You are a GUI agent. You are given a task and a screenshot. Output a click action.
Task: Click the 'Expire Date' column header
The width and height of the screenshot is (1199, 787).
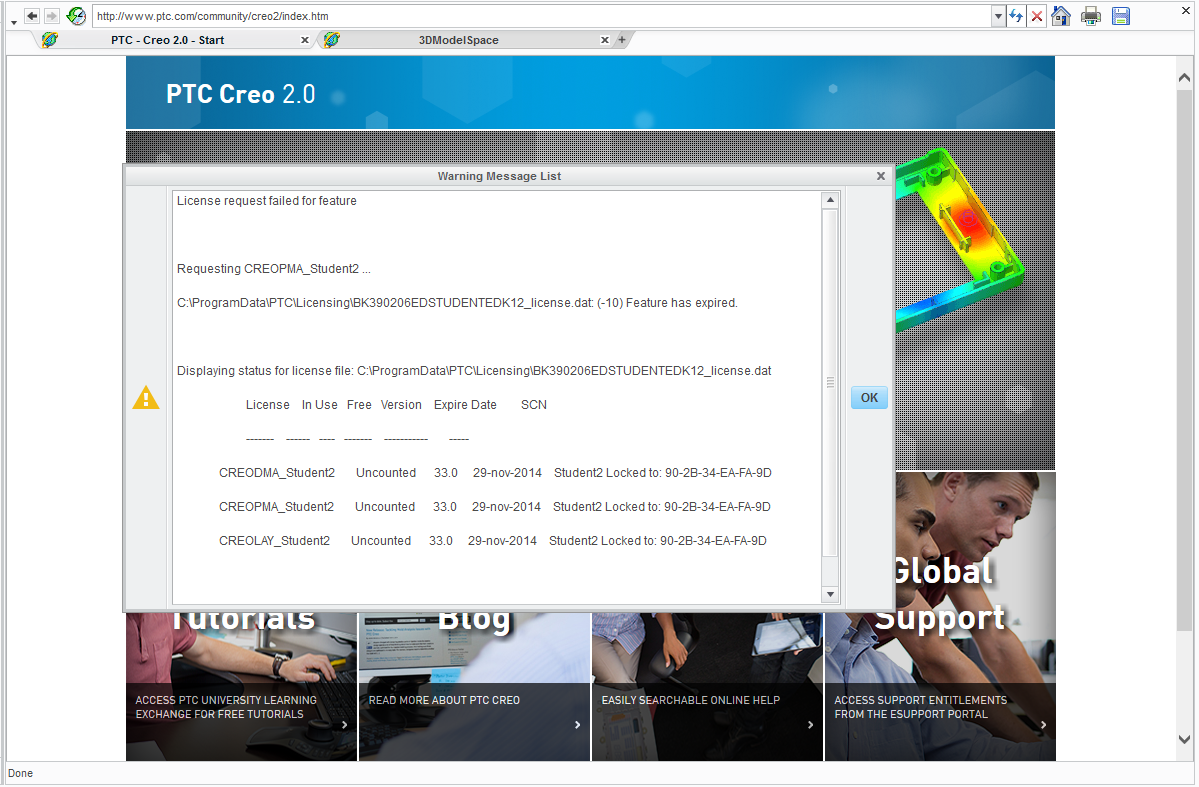click(x=465, y=405)
